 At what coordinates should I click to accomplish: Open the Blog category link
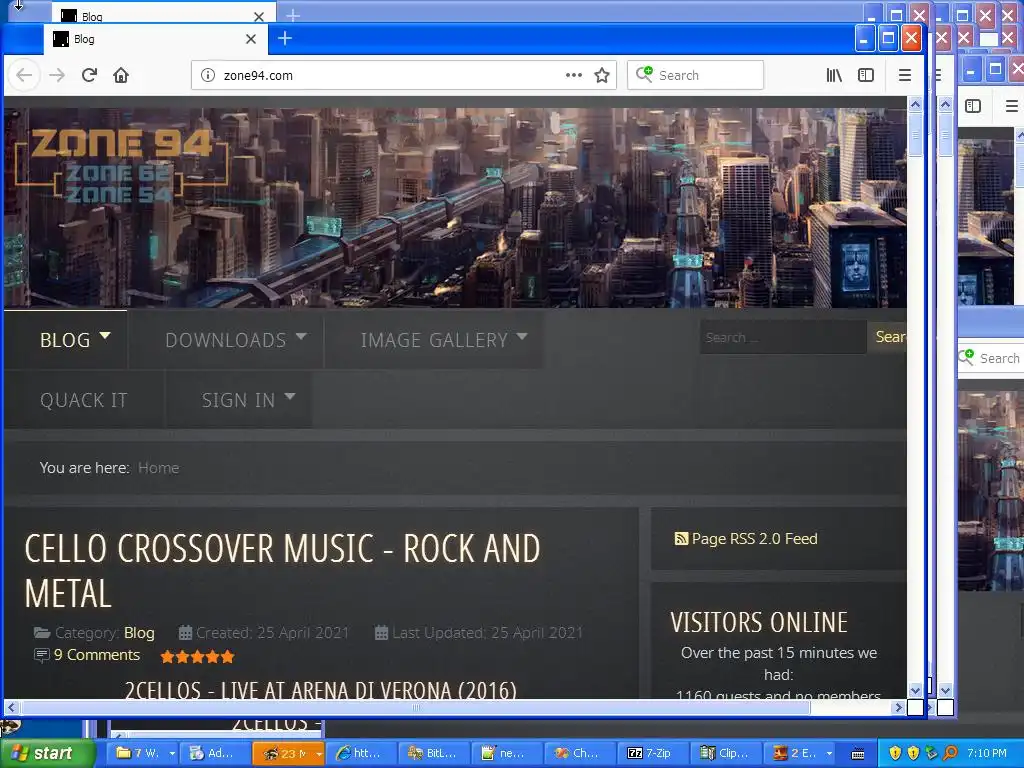(139, 633)
